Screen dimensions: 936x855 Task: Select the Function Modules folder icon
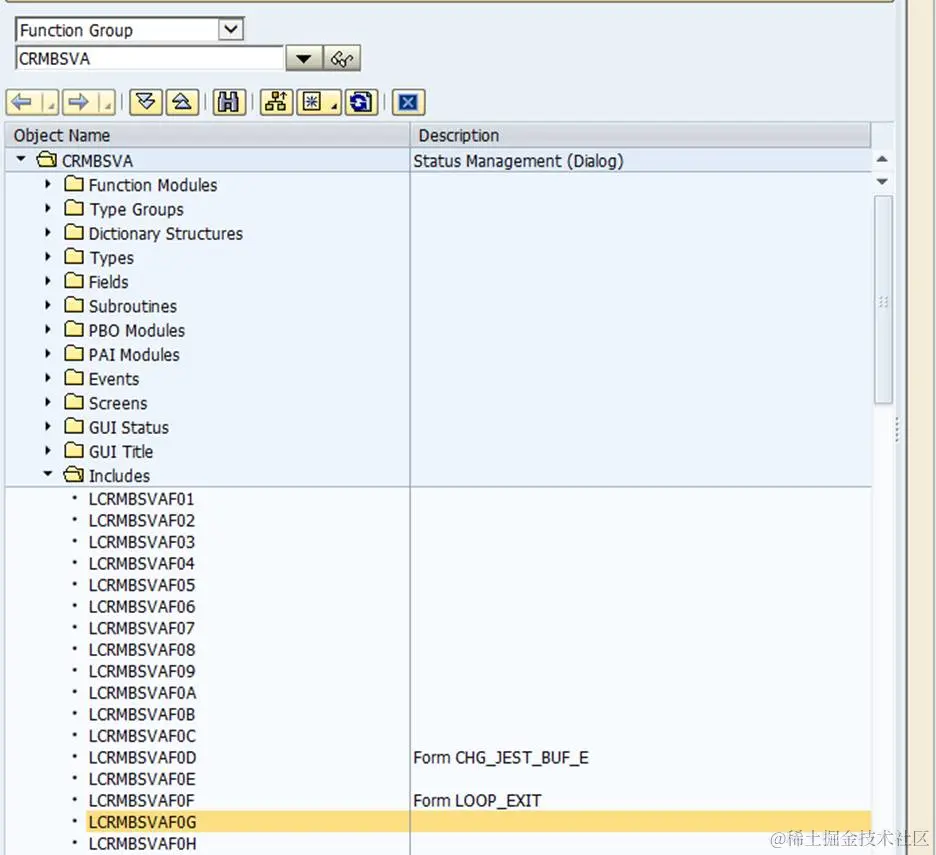74,184
